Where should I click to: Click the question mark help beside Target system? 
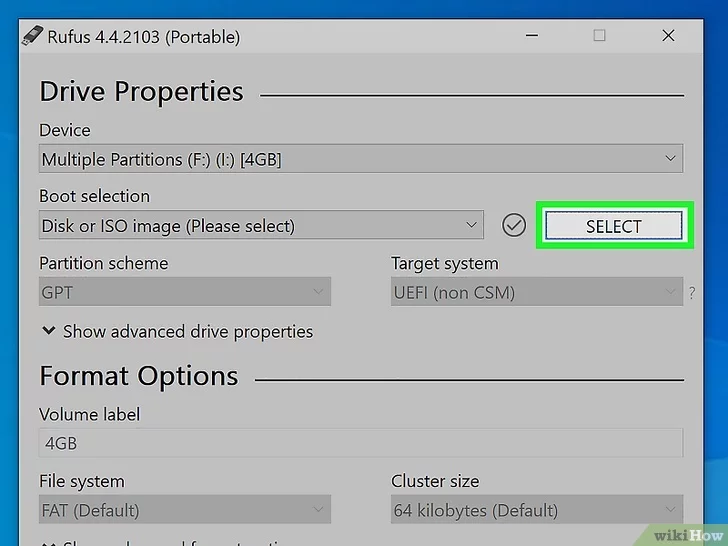(692, 292)
